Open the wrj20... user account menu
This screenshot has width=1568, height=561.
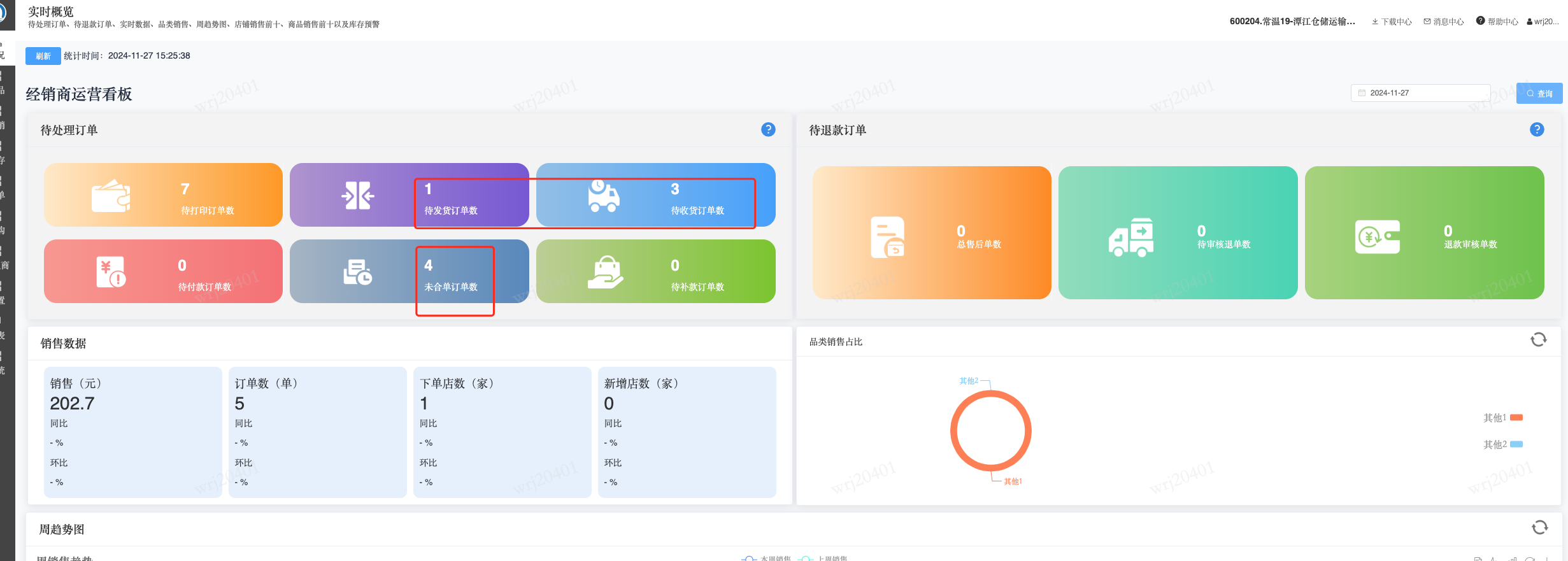point(1543,22)
